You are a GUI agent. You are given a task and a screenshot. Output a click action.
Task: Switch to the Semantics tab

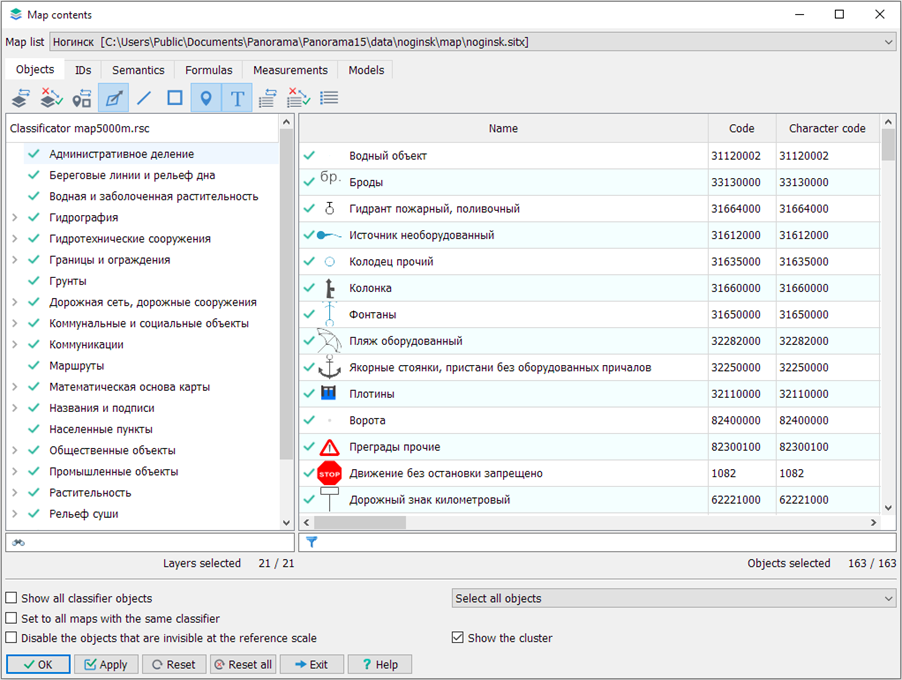tap(138, 70)
